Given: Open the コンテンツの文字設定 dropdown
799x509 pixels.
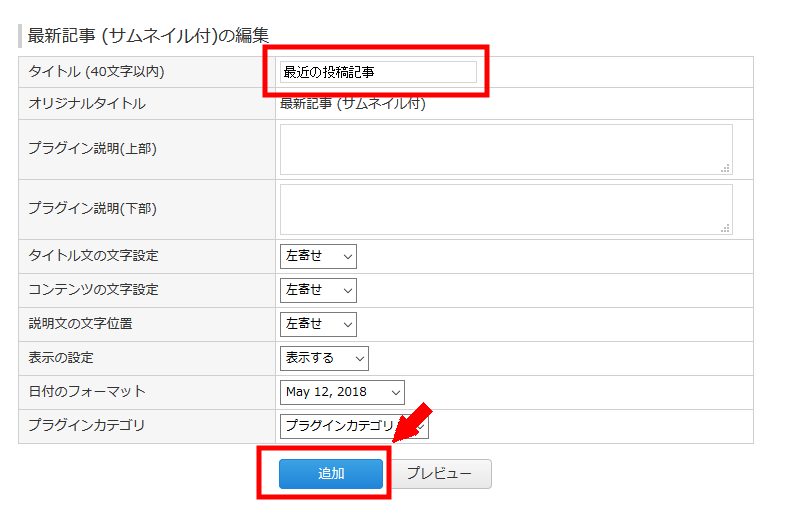Looking at the screenshot, I should pyautogui.click(x=318, y=290).
